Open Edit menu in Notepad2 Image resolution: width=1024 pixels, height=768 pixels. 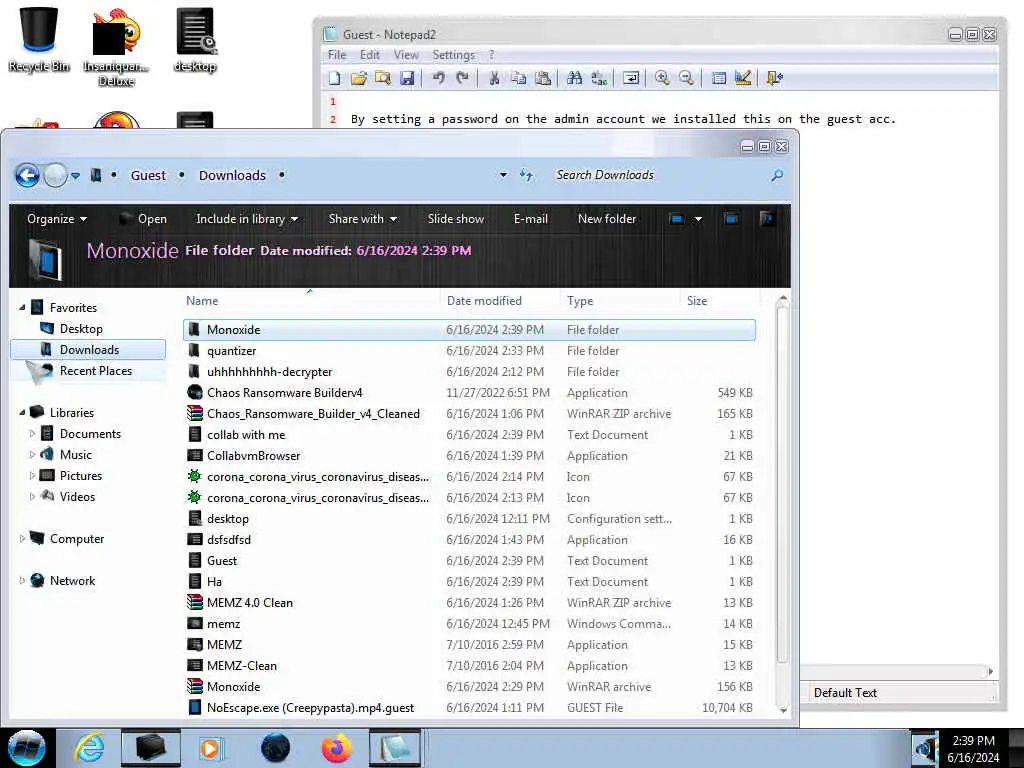click(x=370, y=55)
